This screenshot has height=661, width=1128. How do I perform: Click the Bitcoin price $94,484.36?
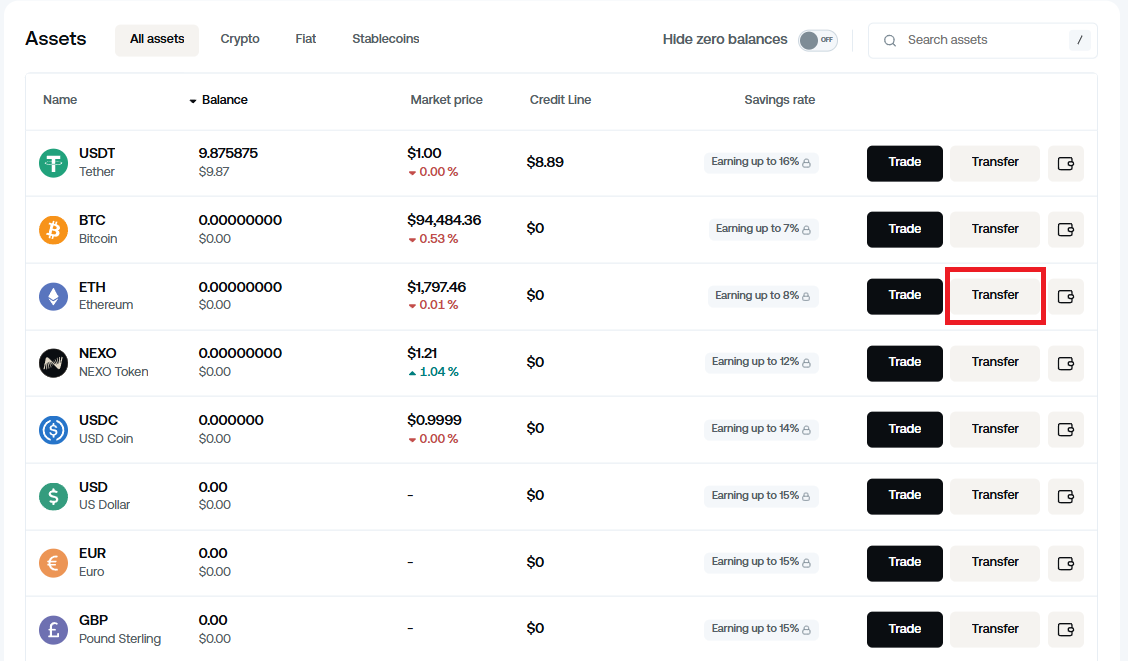tap(444, 220)
